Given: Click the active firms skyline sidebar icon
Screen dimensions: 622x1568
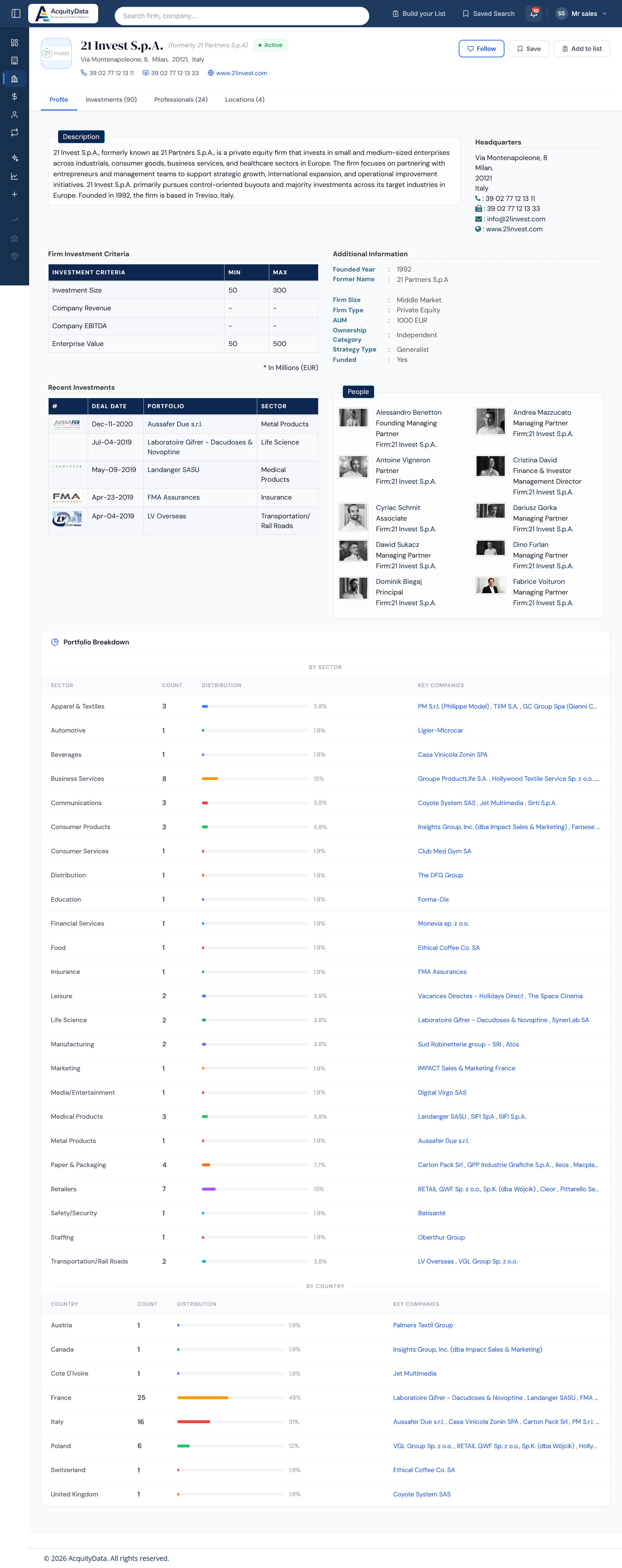Looking at the screenshot, I should [15, 78].
